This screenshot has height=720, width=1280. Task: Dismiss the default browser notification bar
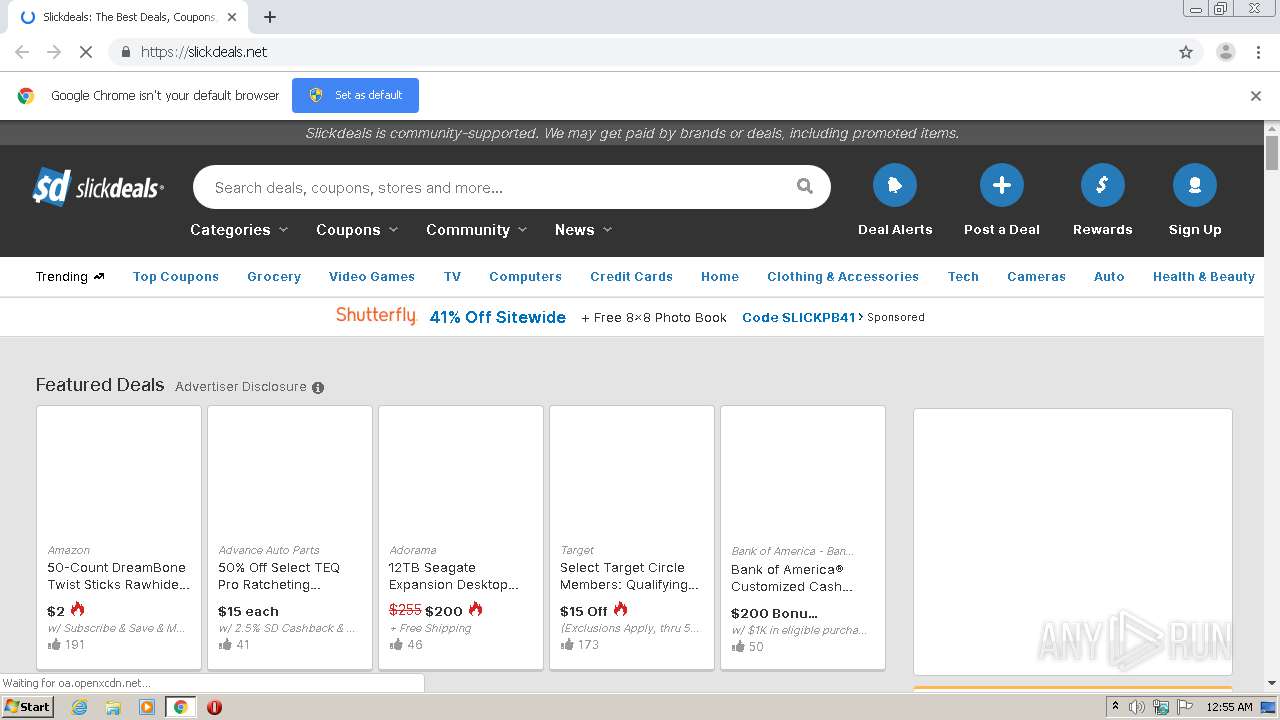1256,96
